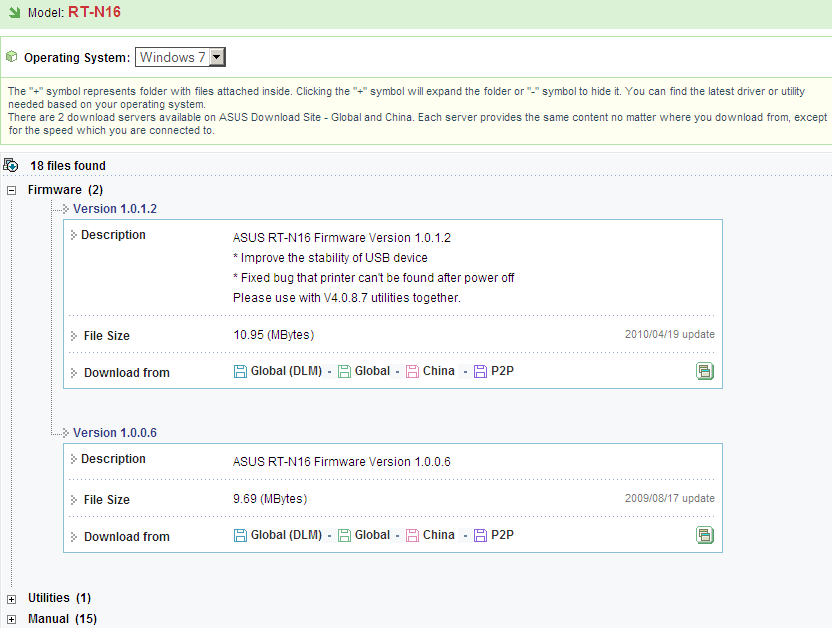Open Version 1.0.0.6 link
This screenshot has width=832, height=628.
(x=115, y=433)
